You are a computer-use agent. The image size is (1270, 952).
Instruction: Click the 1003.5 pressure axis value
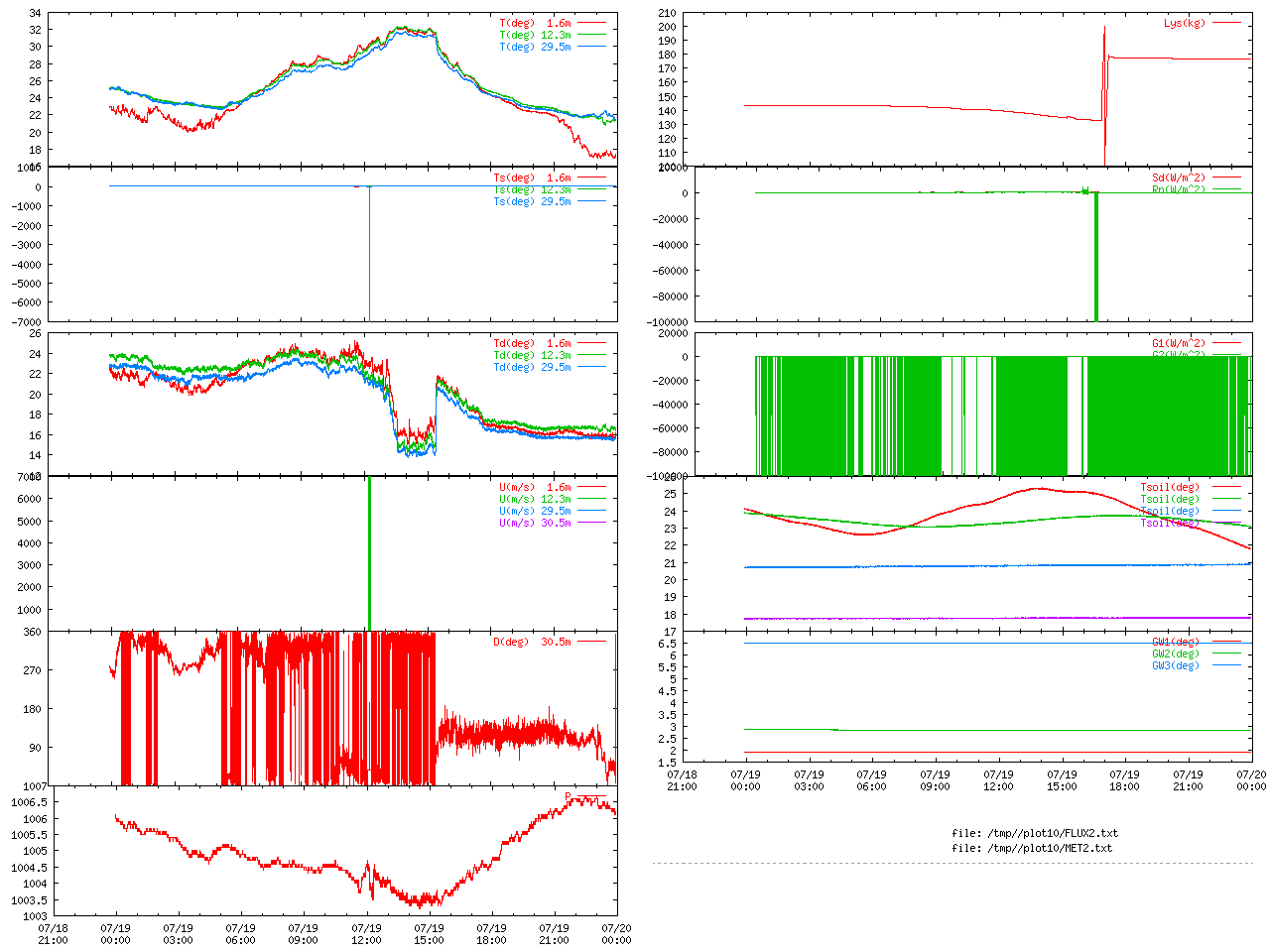pos(29,900)
